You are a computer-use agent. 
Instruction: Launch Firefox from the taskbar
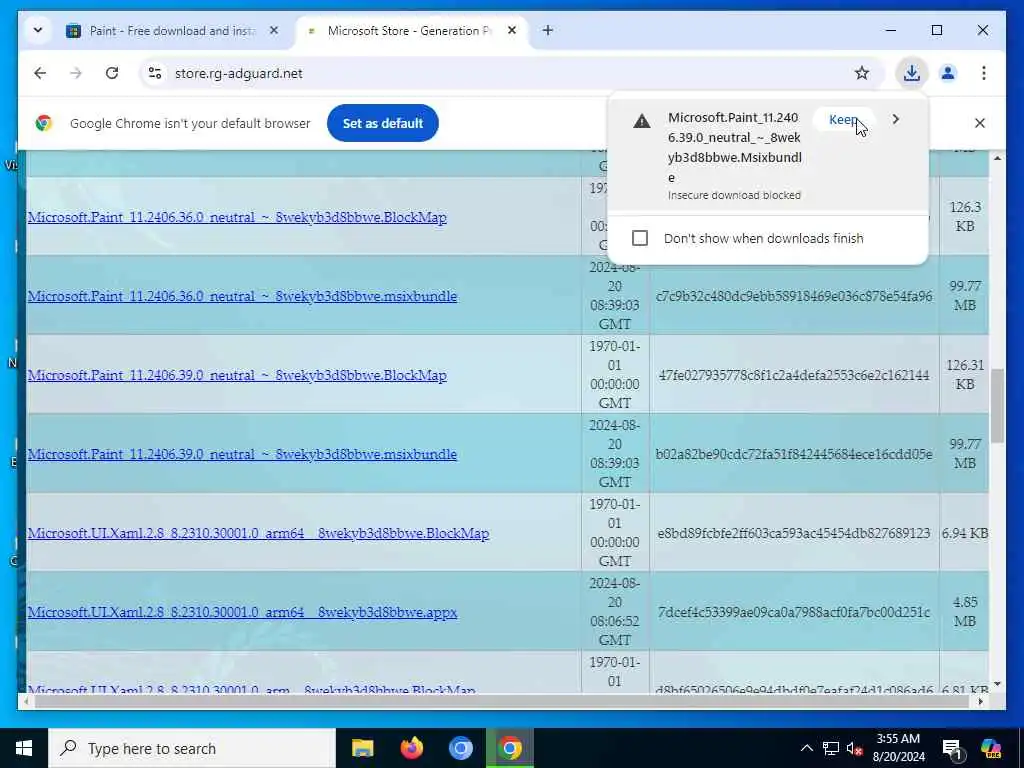click(x=411, y=748)
